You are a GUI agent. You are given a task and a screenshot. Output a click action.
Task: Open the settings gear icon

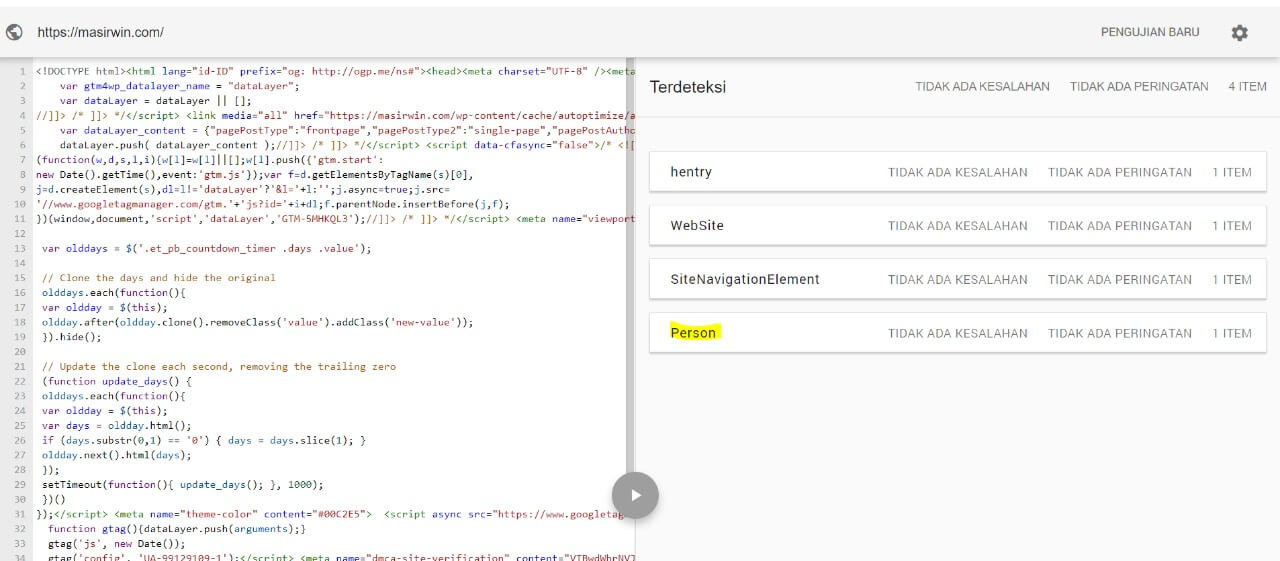pos(1239,32)
